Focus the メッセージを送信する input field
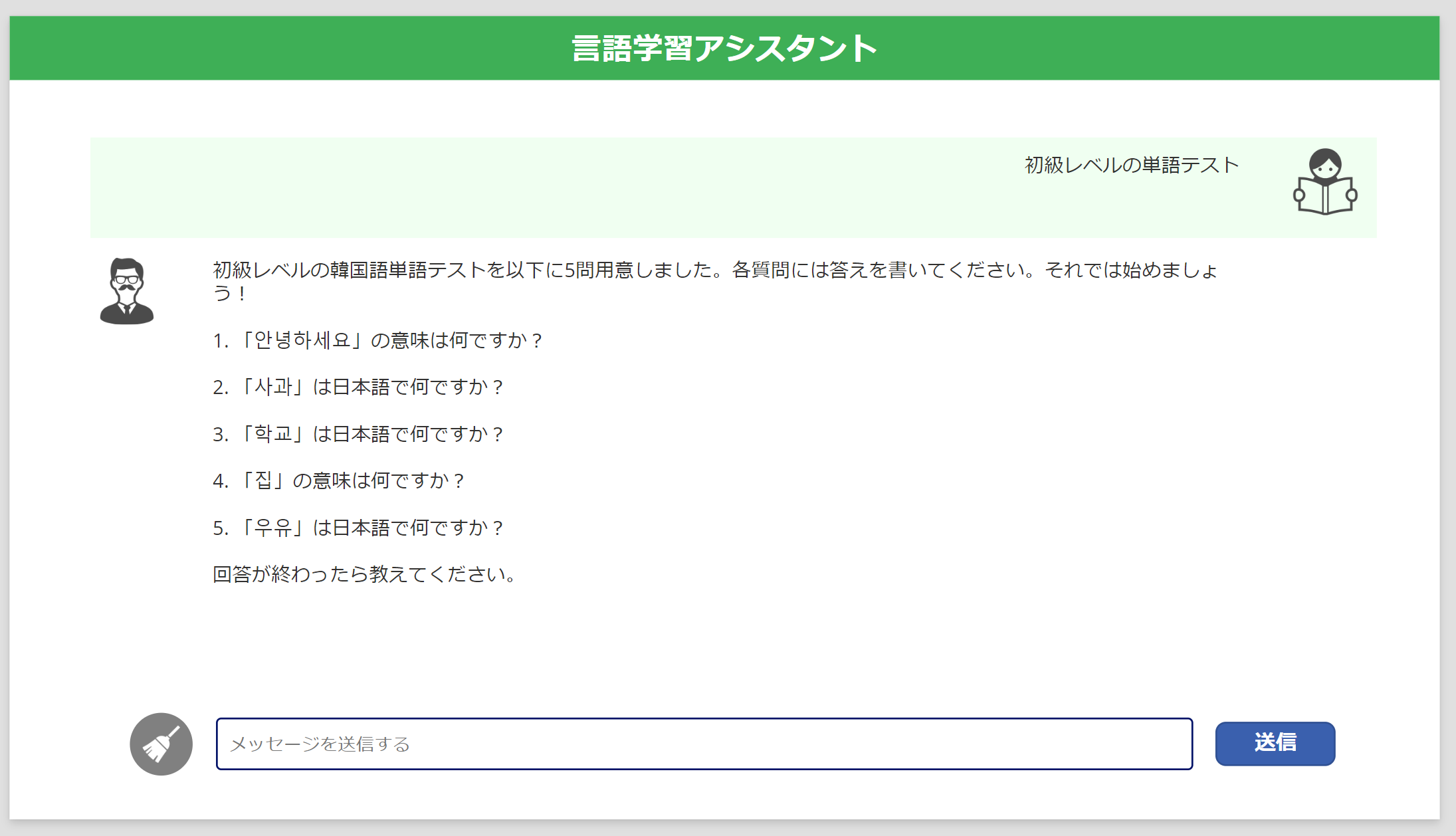This screenshot has height=836, width=1456. [704, 744]
